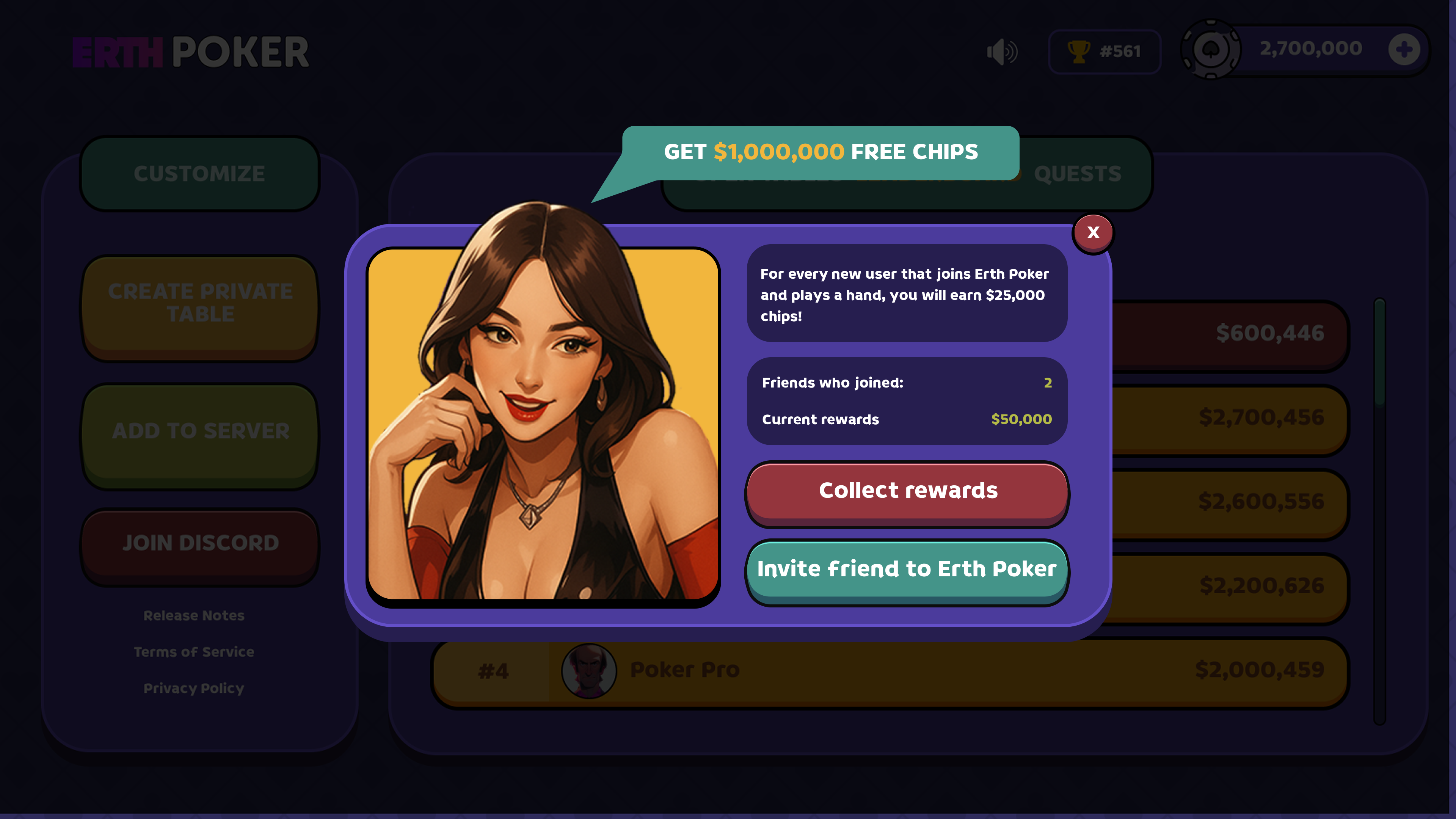Open leaderboard rank #561 trophy badge
The width and height of the screenshot is (1456, 819).
pyautogui.click(x=1104, y=52)
